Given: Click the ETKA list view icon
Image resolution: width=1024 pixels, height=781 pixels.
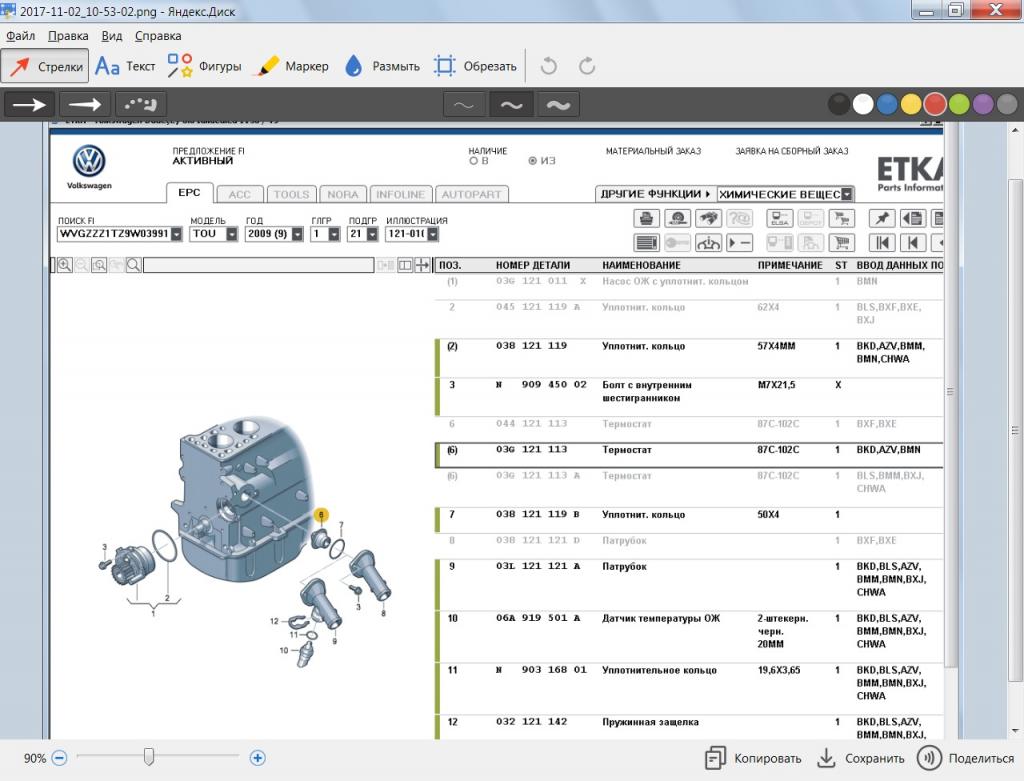Looking at the screenshot, I should 647,243.
